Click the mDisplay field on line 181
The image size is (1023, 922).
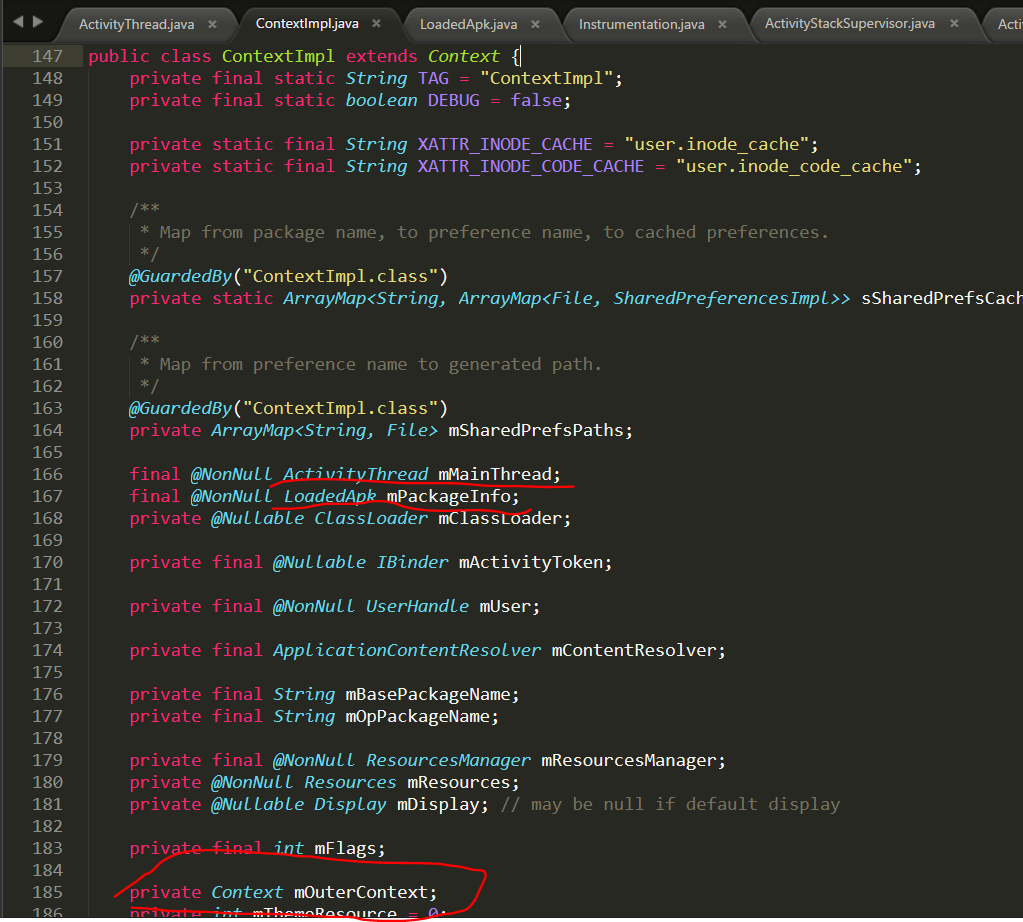[x=438, y=805]
